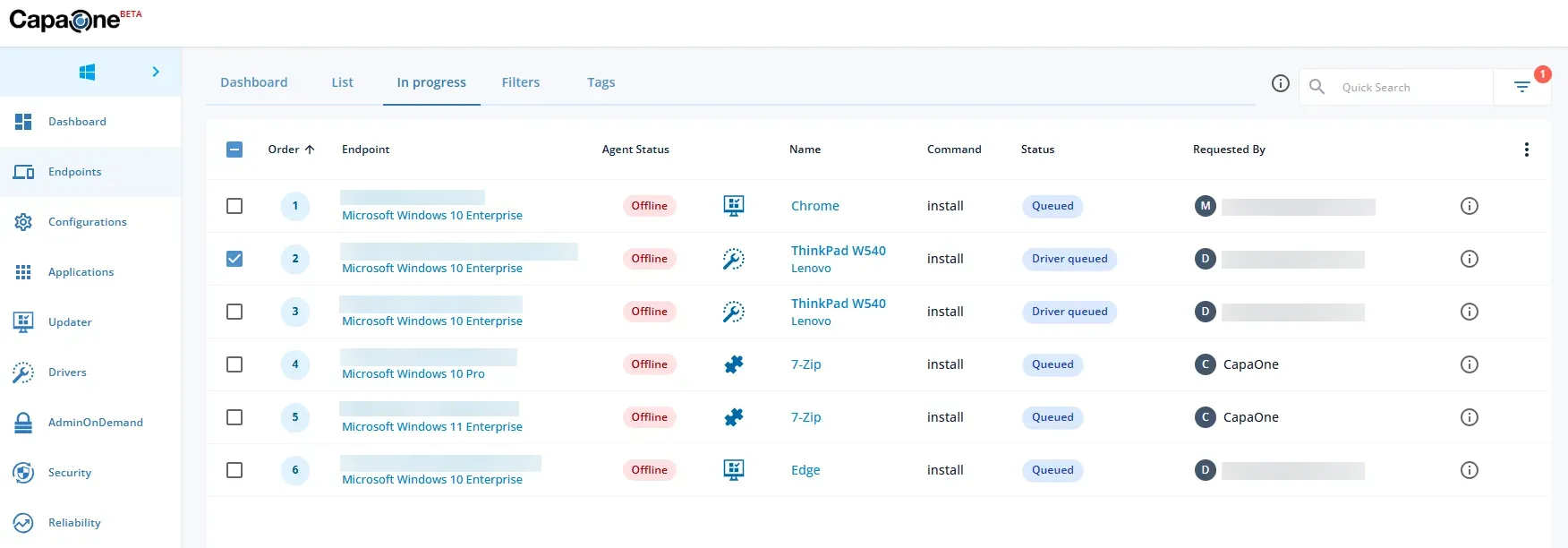
Task: Open the 7-Zip link in row 5
Action: [805, 417]
